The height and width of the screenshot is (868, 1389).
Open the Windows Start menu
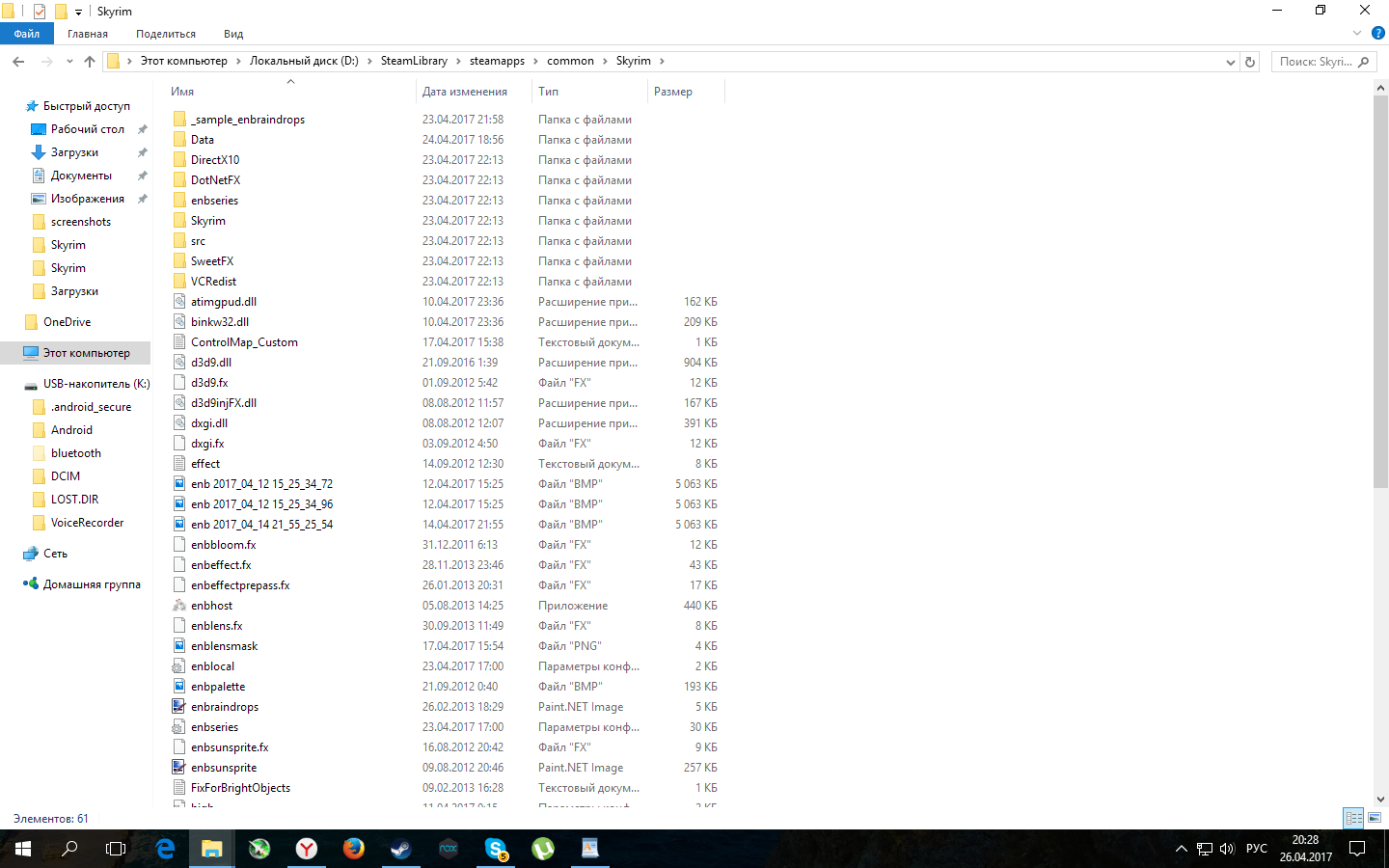coord(23,849)
